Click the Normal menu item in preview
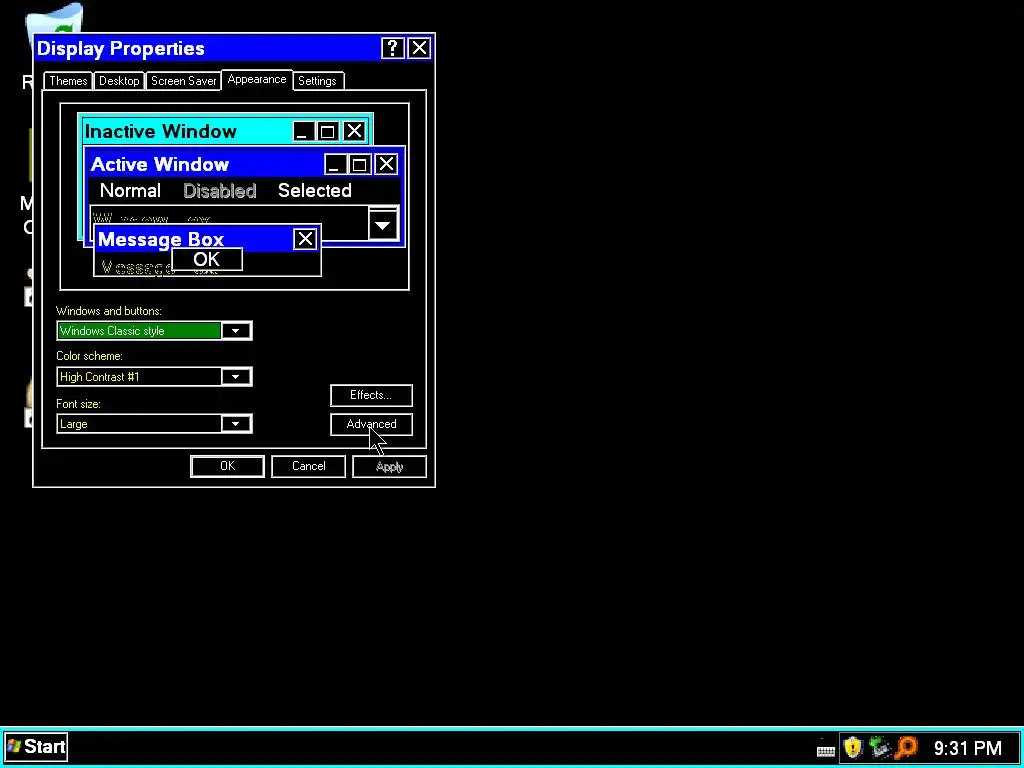The height and width of the screenshot is (768, 1024). 130,191
